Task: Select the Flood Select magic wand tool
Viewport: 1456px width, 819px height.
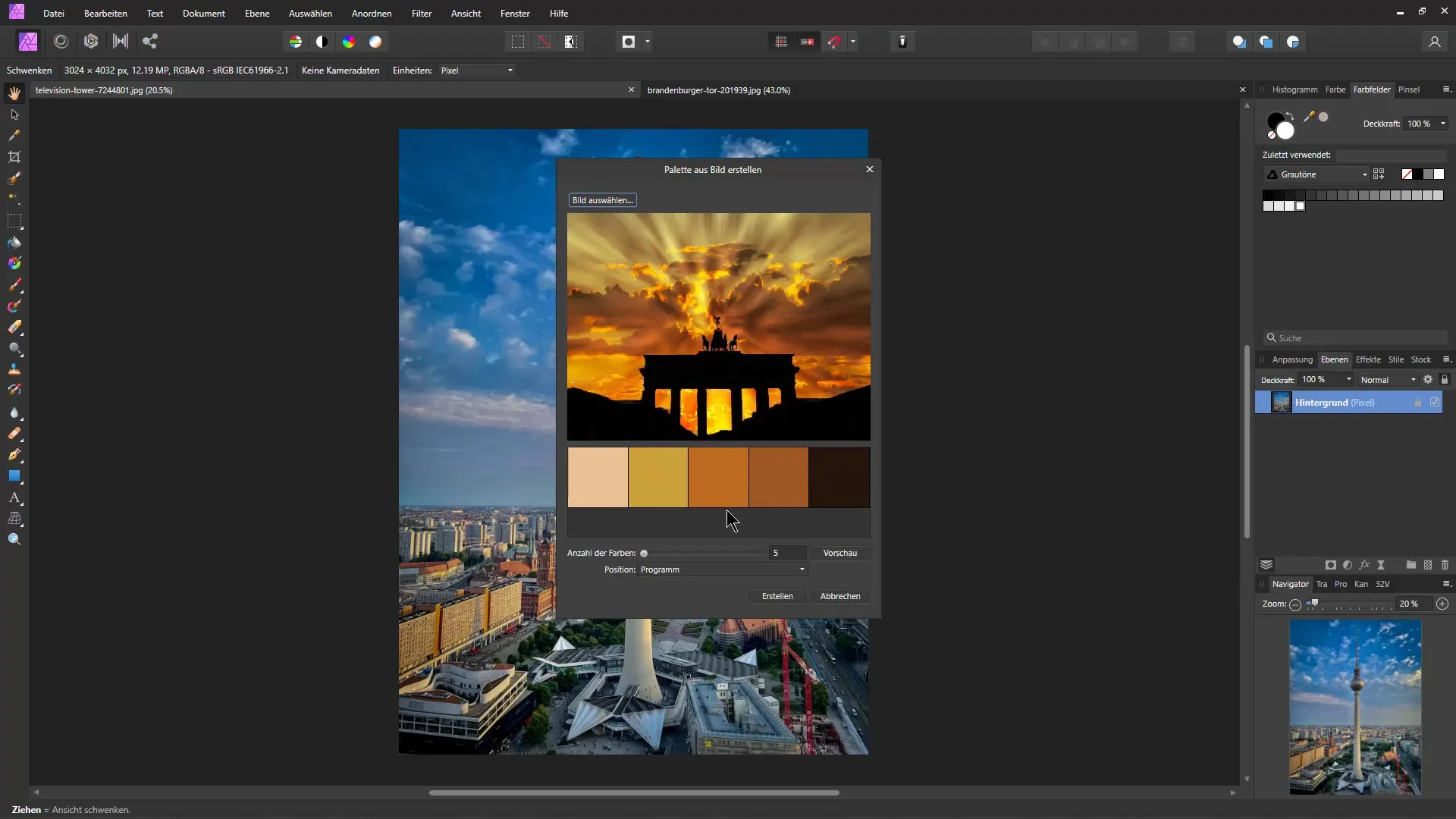Action: click(14, 199)
